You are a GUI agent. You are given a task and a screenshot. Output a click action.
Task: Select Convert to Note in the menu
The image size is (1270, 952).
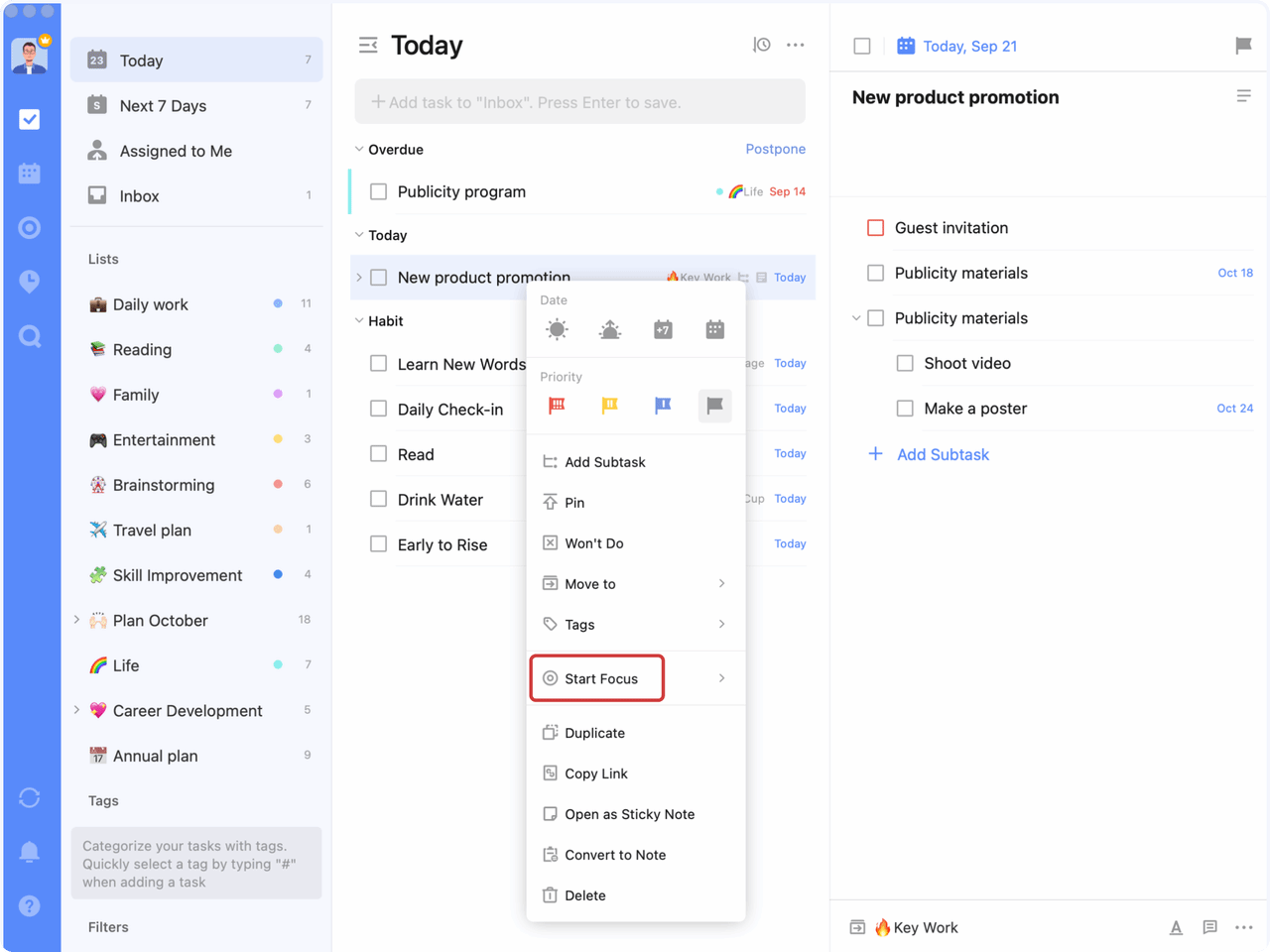pos(613,854)
